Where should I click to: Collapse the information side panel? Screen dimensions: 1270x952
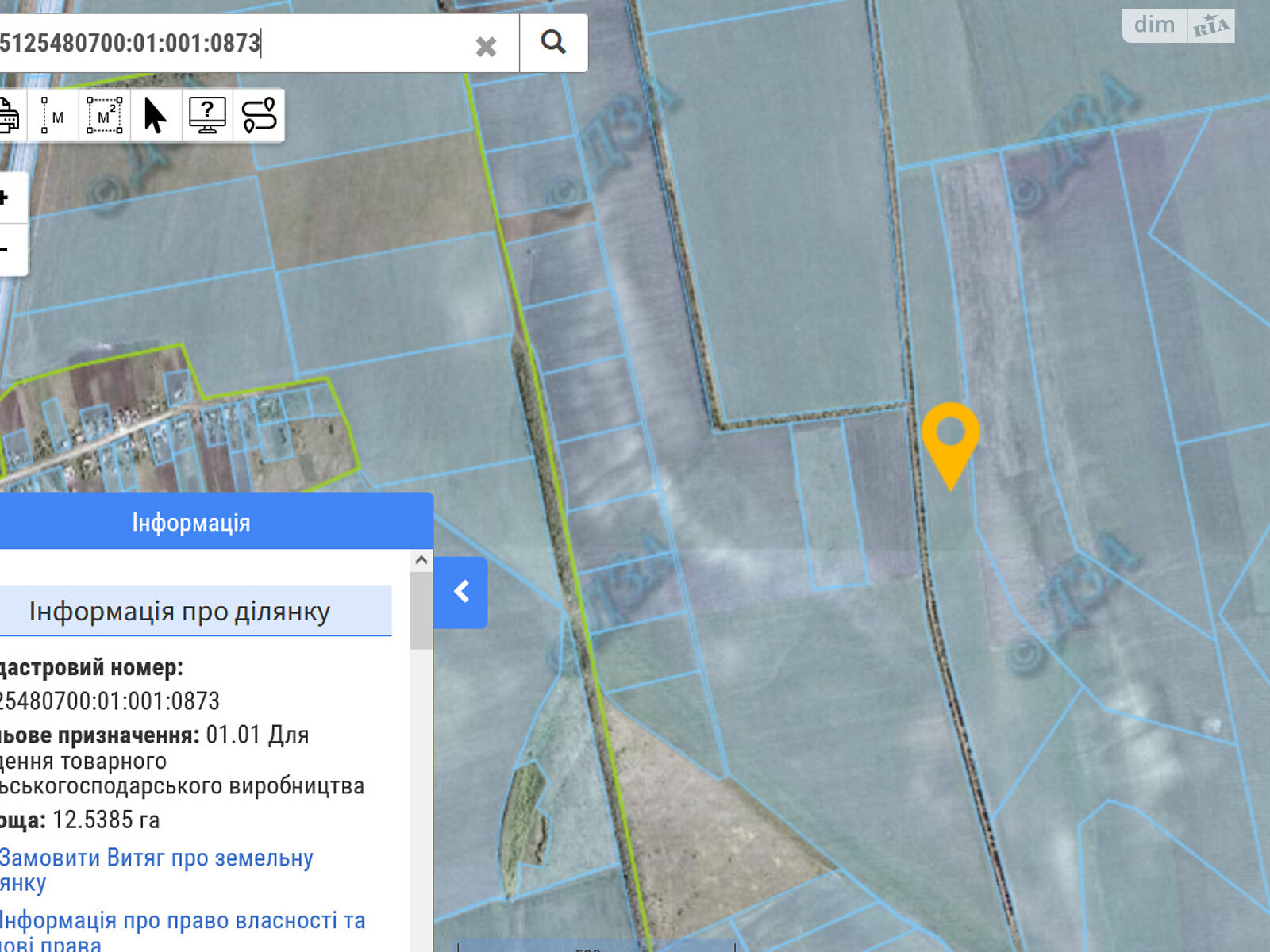point(461,592)
